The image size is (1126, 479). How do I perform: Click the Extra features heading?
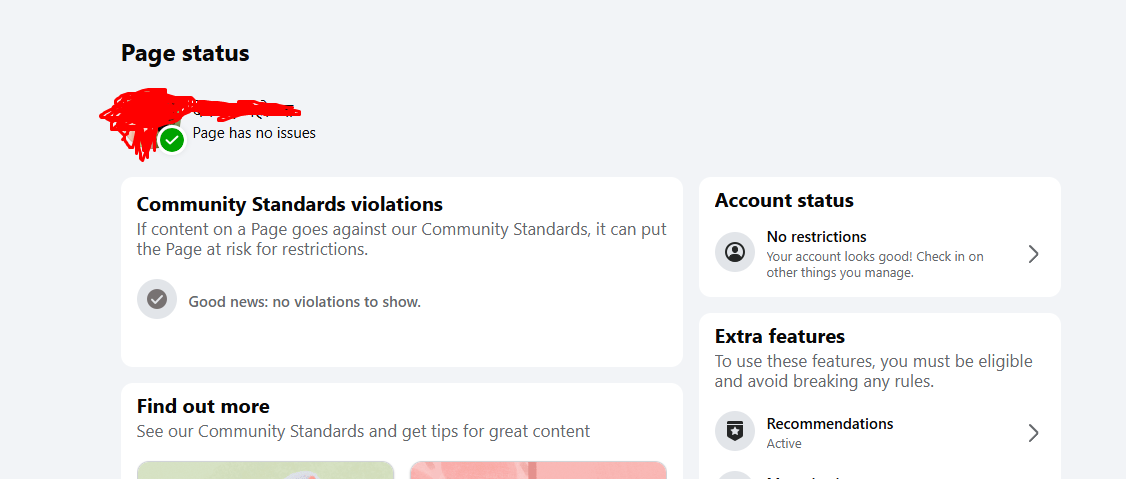(x=779, y=336)
